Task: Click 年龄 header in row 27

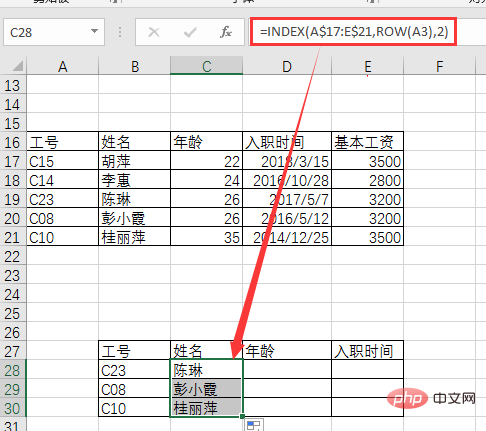Action: [x=287, y=350]
